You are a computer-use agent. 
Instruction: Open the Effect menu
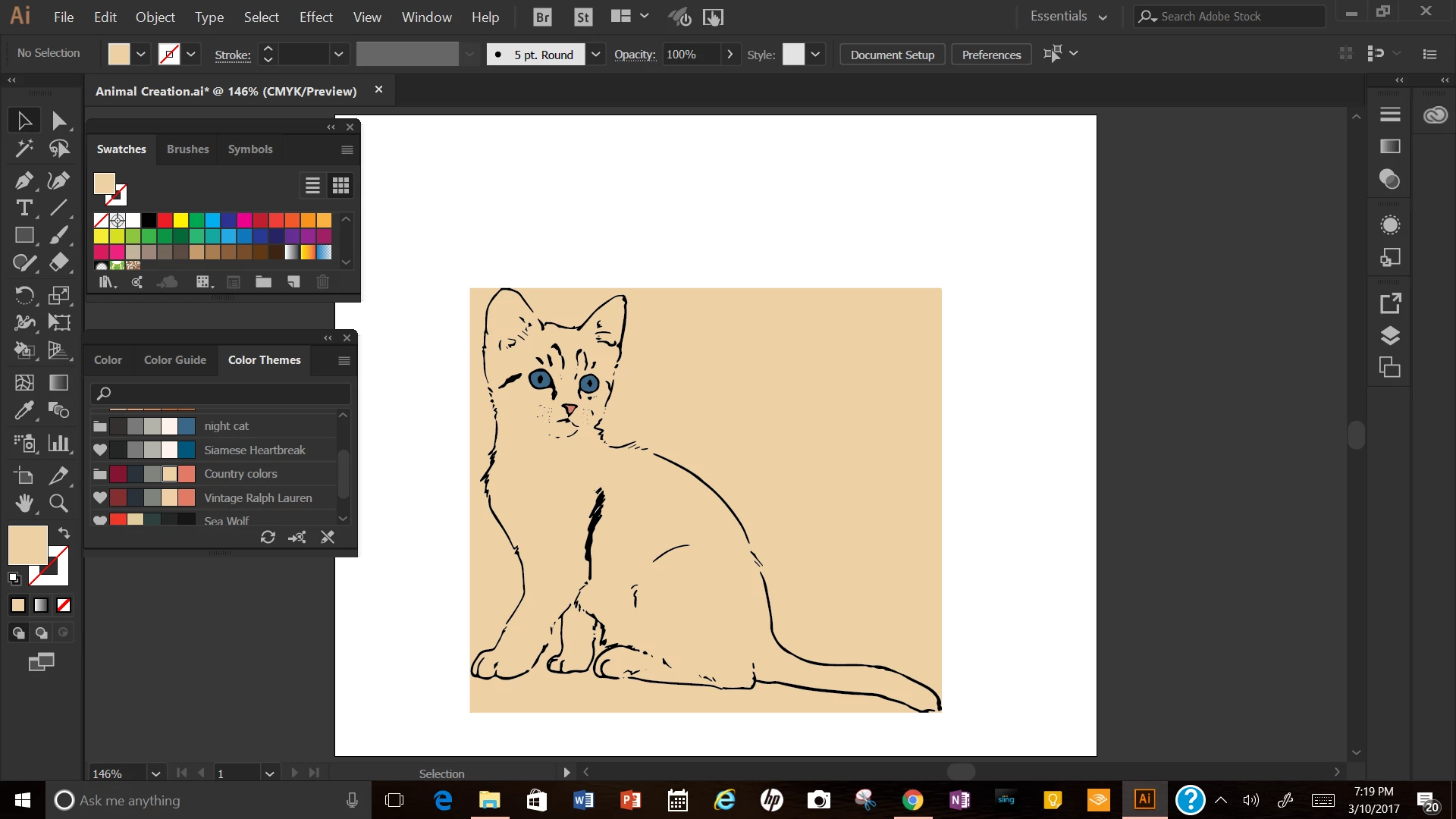pyautogui.click(x=315, y=17)
